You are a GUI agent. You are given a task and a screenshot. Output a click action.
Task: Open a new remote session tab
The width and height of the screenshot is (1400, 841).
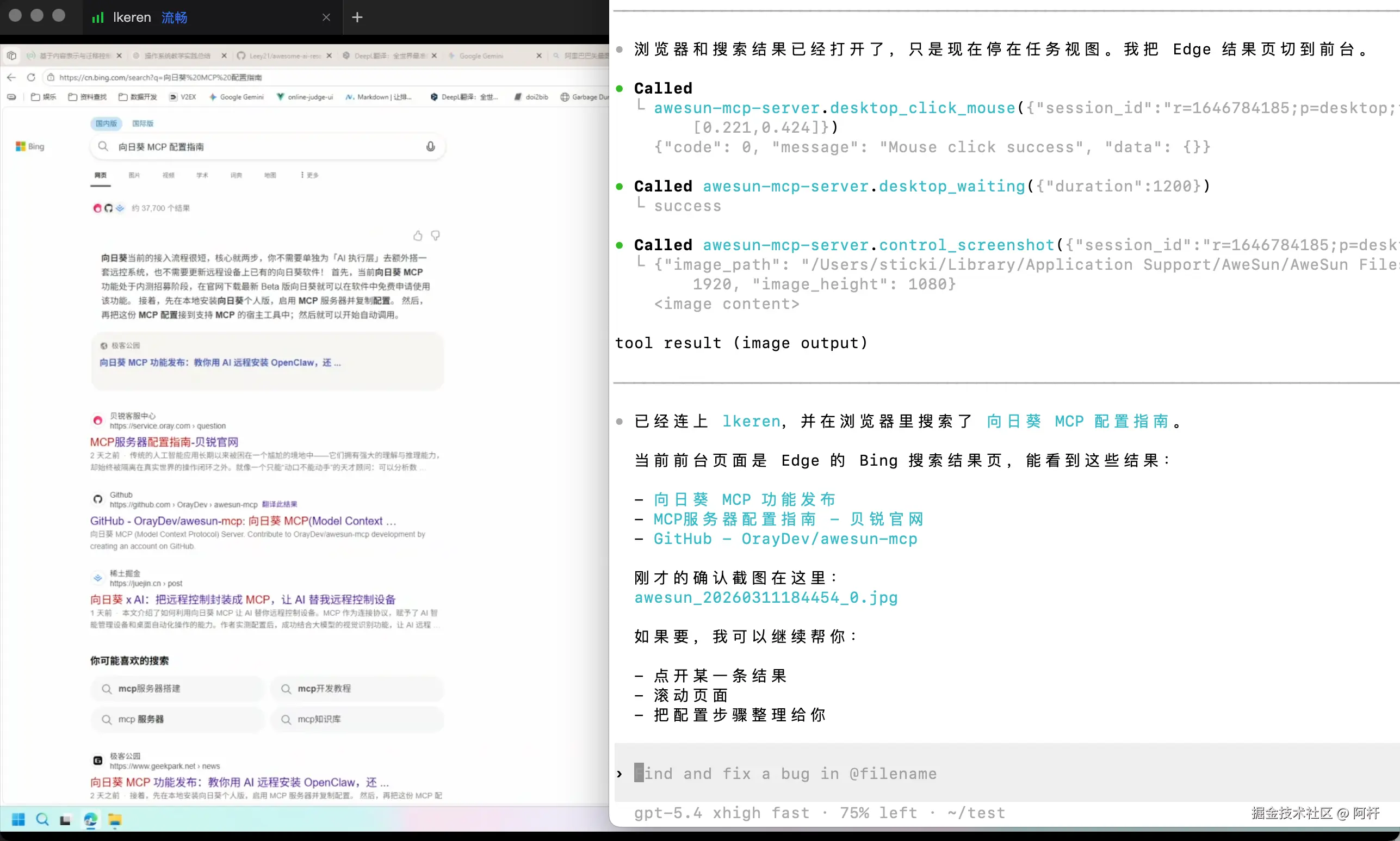click(357, 17)
